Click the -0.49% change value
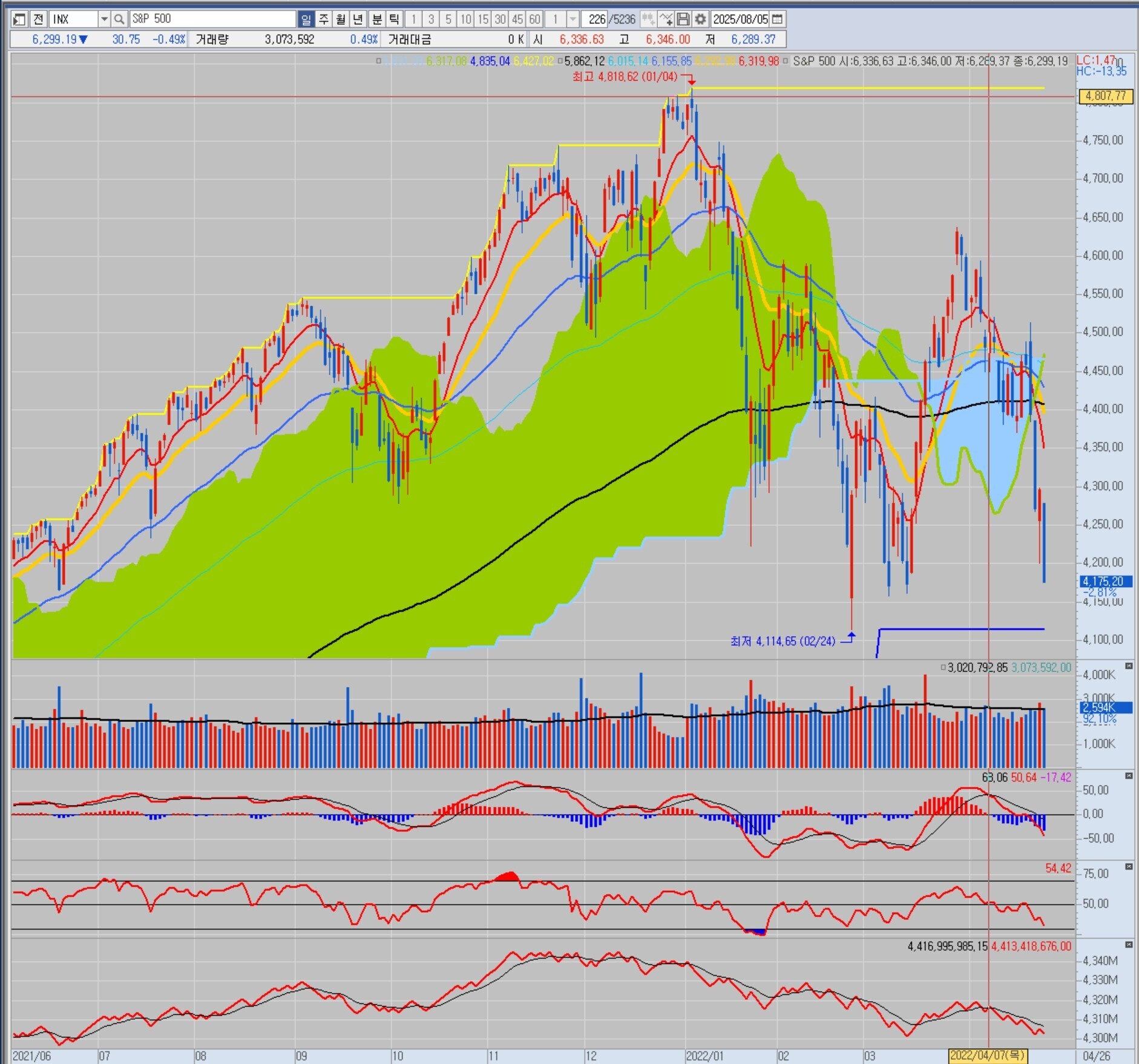The image size is (1139, 1064). click(169, 39)
